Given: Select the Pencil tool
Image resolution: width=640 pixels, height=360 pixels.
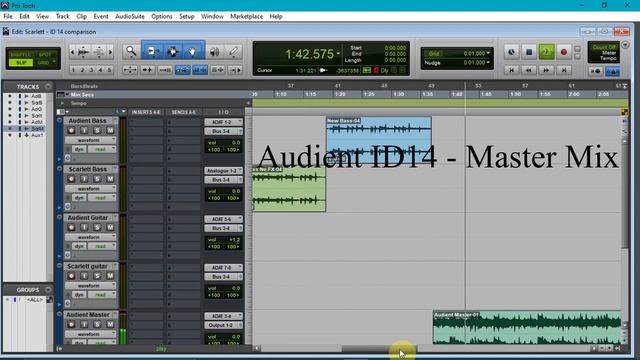Looking at the screenshot, I should pos(233,51).
